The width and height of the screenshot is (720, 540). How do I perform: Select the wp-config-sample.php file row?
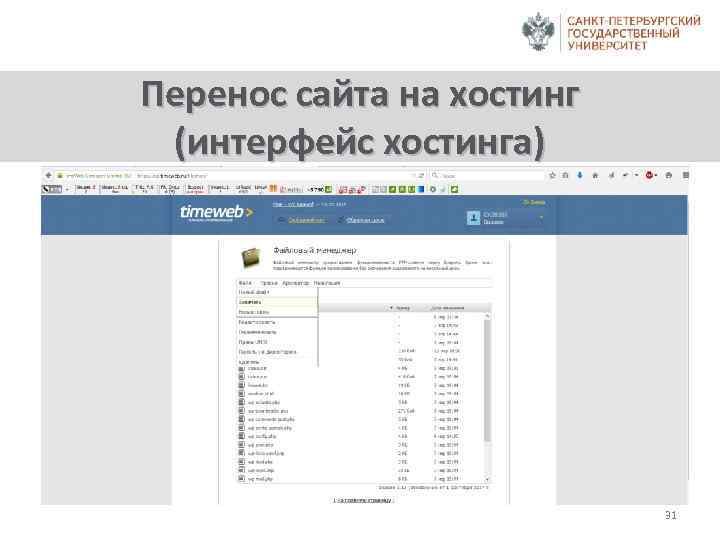click(x=360, y=428)
